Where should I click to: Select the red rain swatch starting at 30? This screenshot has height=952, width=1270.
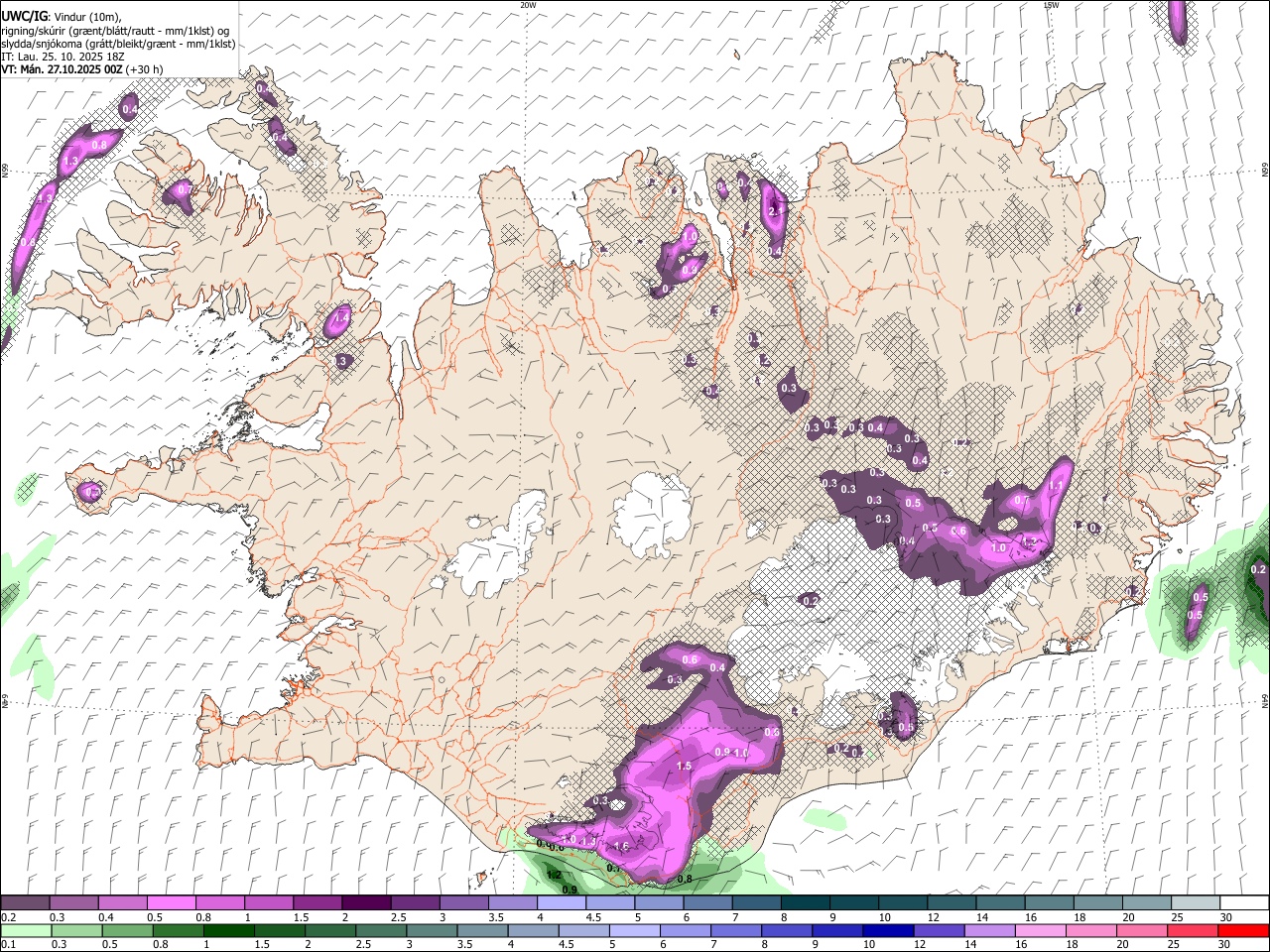[1244, 930]
